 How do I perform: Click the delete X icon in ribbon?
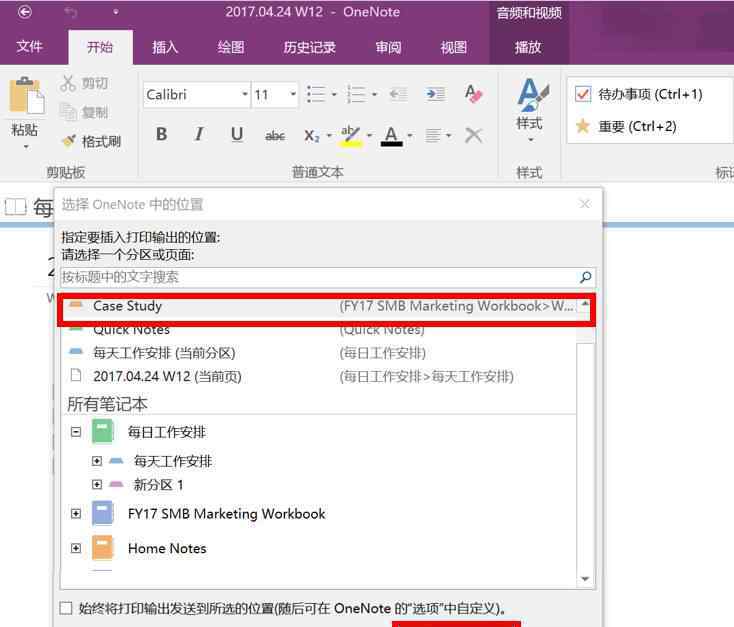(473, 135)
